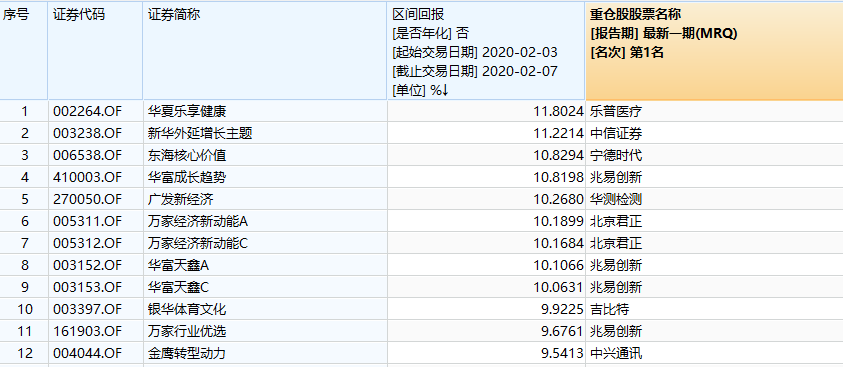Viewport: 843px width, 367px height.
Task: Select row number 1
Action: 24,112
